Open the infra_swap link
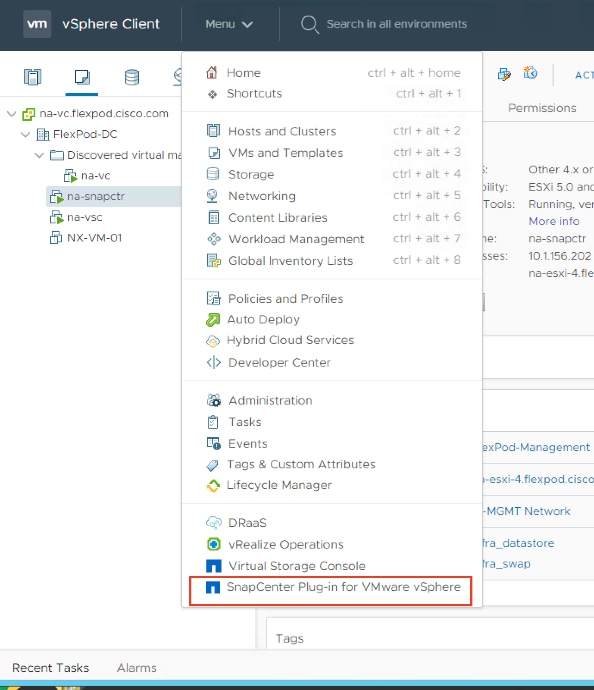 (x=506, y=564)
